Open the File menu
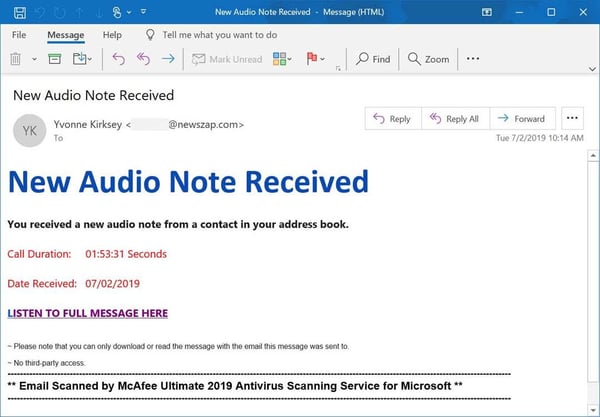600x417 pixels. point(19,35)
